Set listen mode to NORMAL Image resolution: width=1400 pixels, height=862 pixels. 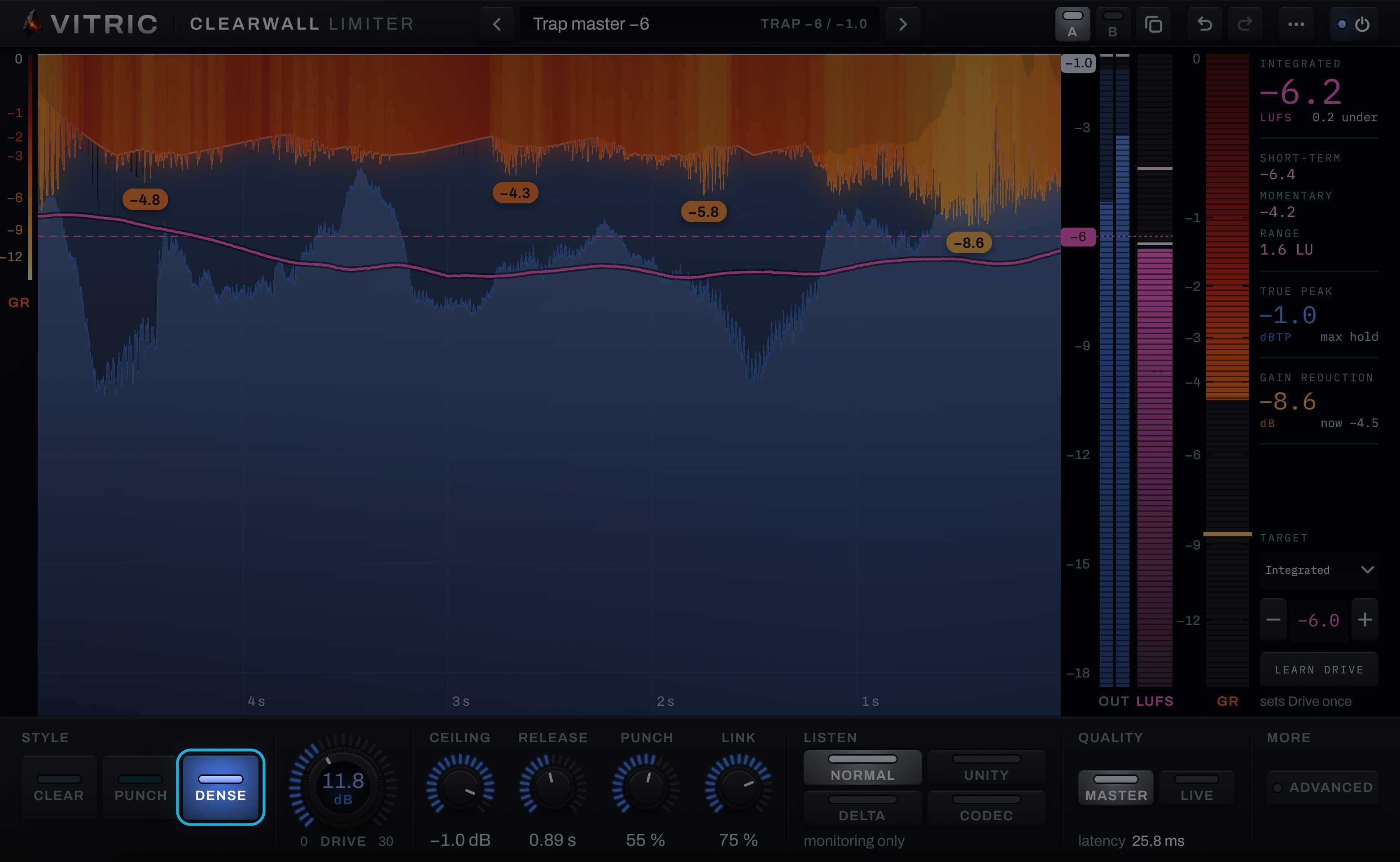click(862, 767)
